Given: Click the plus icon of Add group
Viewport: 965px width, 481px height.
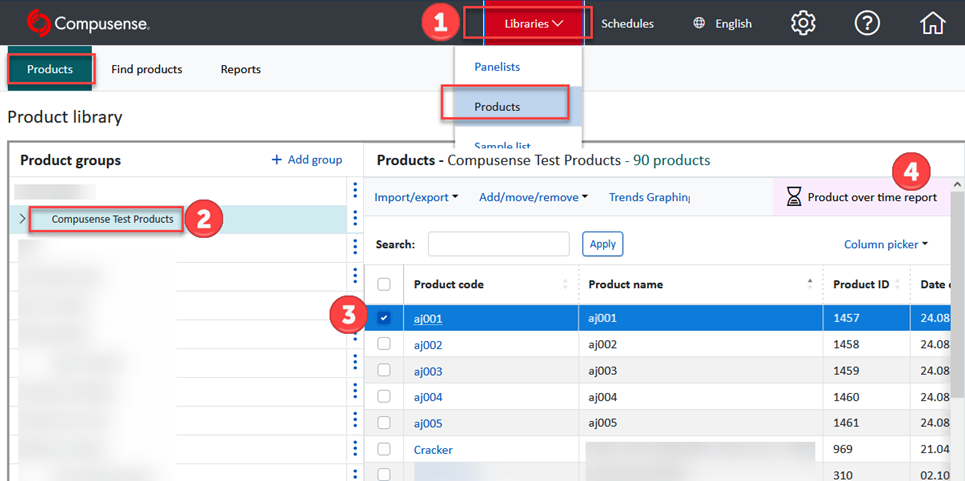Looking at the screenshot, I should click(x=276, y=160).
